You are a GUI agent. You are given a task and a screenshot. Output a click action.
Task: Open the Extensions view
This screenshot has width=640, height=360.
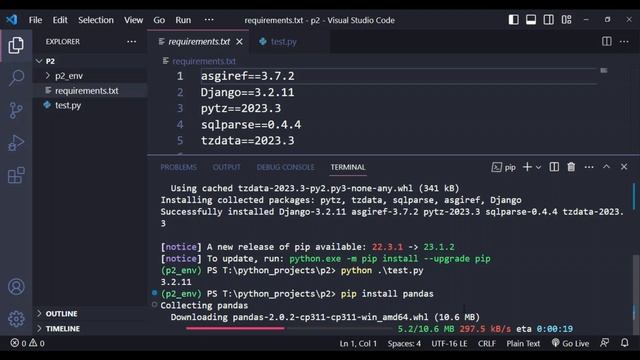coord(16,175)
